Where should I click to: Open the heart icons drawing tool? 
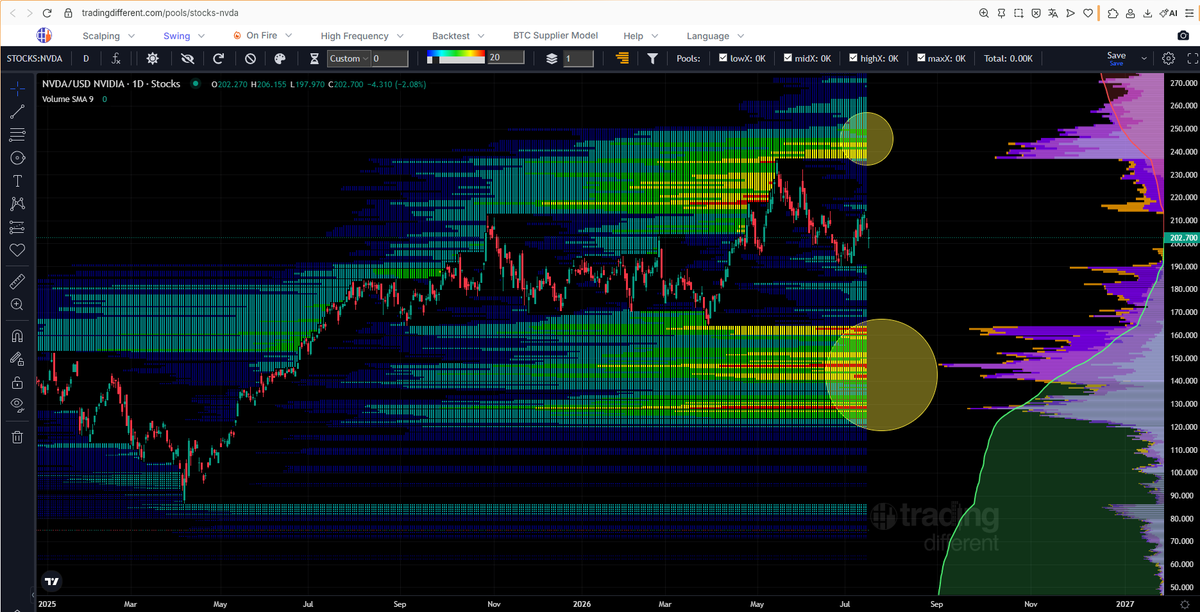click(17, 250)
